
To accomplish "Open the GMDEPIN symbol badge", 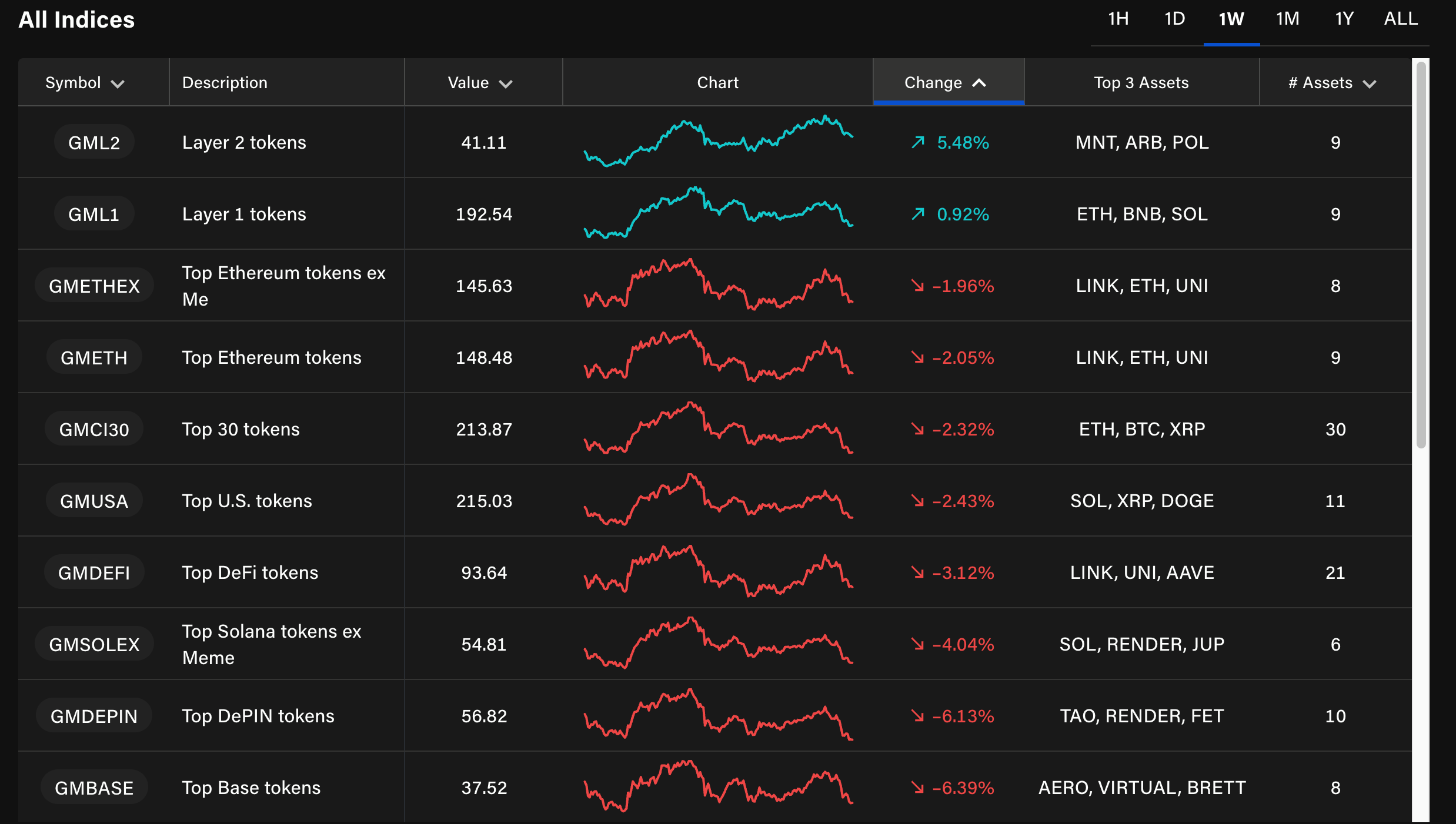I will point(94,716).
